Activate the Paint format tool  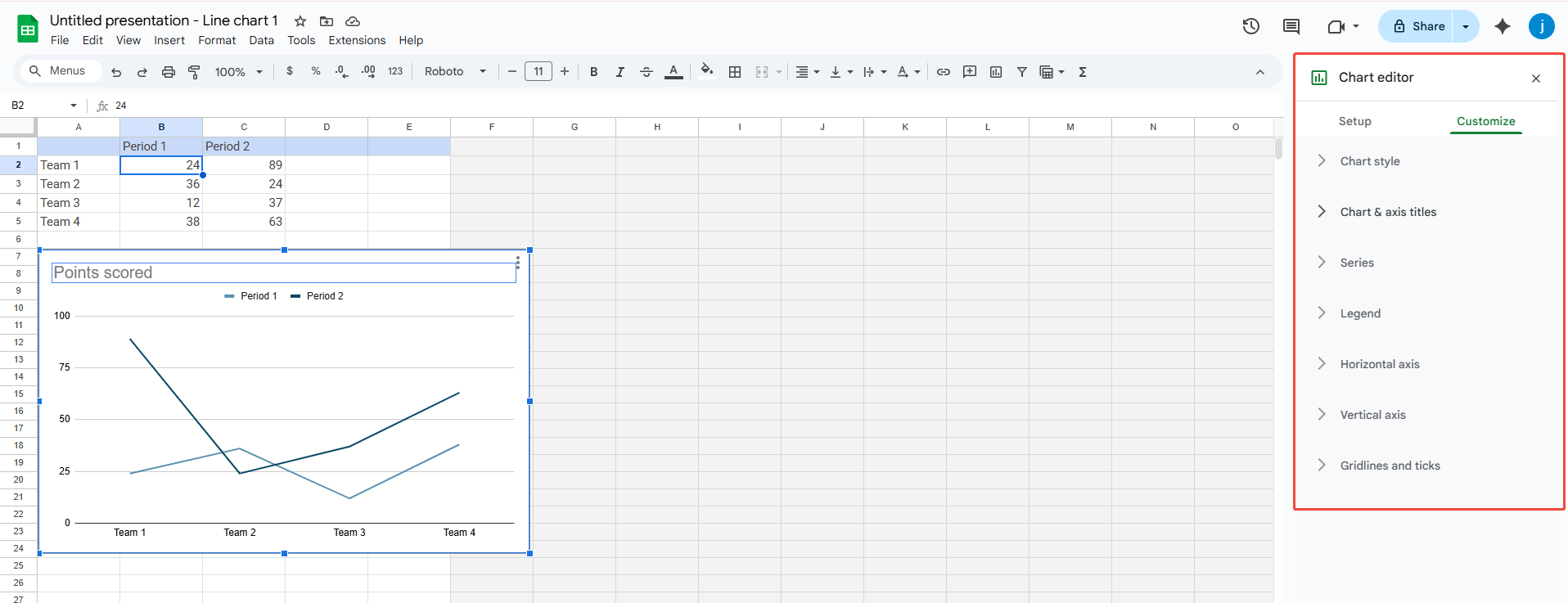click(x=195, y=72)
